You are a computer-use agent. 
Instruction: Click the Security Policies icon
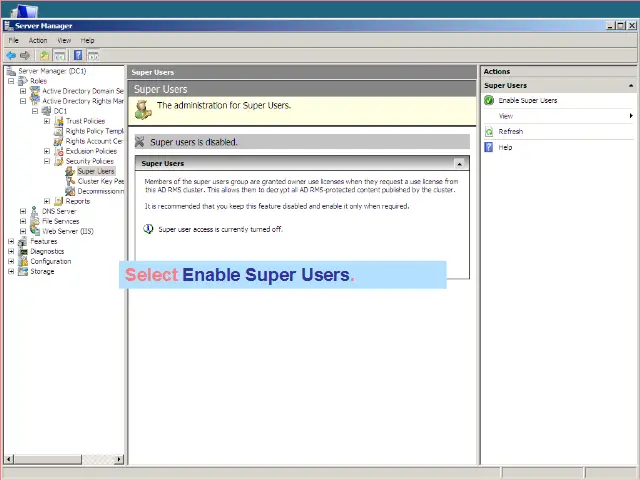[59, 161]
